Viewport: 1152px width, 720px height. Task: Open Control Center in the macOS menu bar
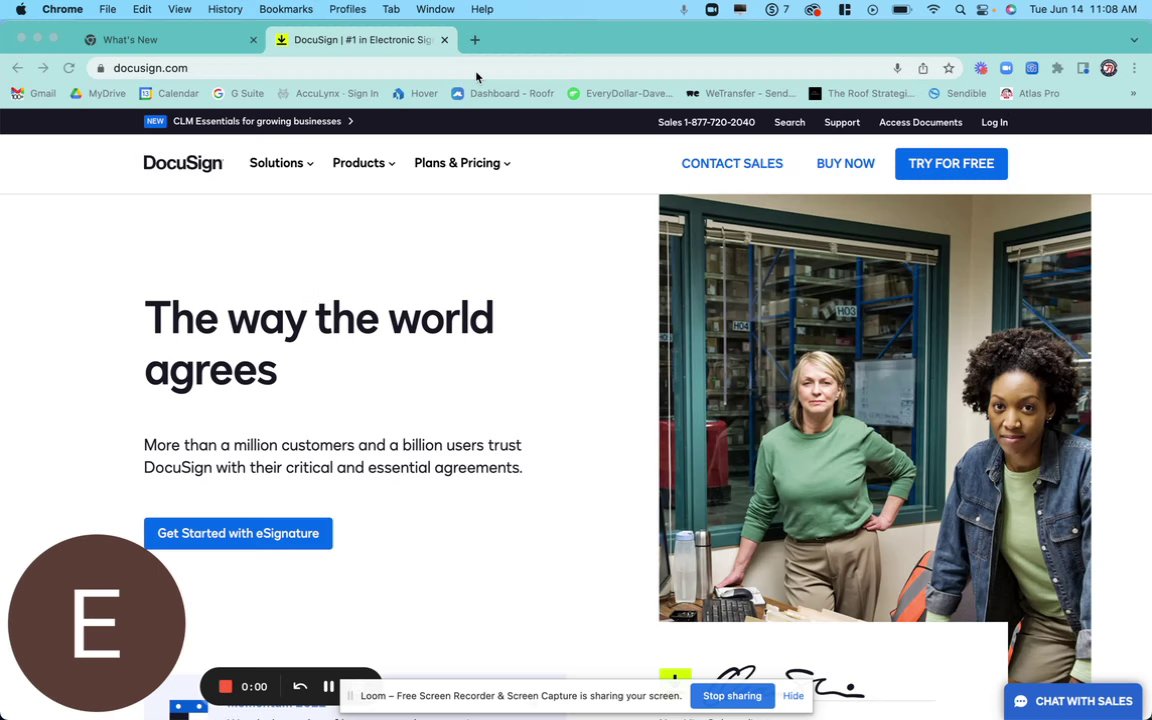[x=984, y=10]
